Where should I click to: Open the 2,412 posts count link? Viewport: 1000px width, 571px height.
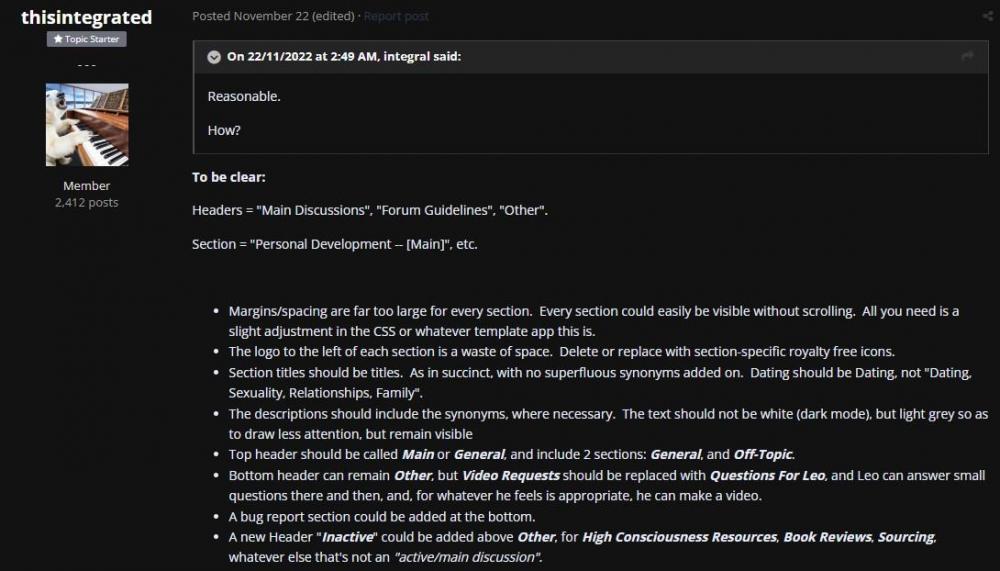click(87, 202)
